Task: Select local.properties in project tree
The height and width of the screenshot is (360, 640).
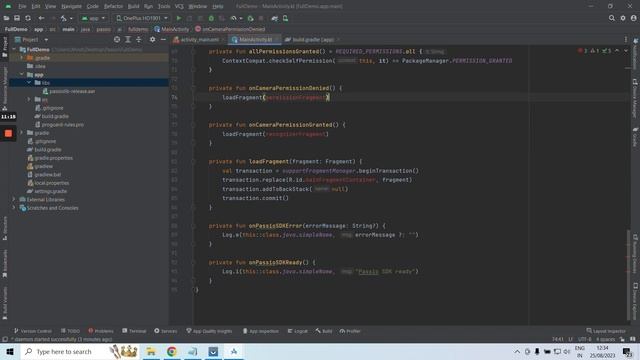Action: click(x=51, y=183)
